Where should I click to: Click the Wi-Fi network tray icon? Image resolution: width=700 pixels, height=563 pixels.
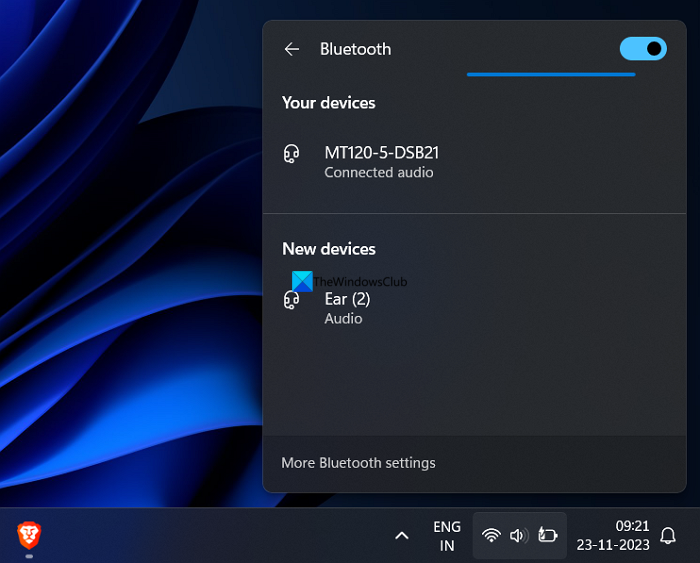pyautogui.click(x=491, y=535)
